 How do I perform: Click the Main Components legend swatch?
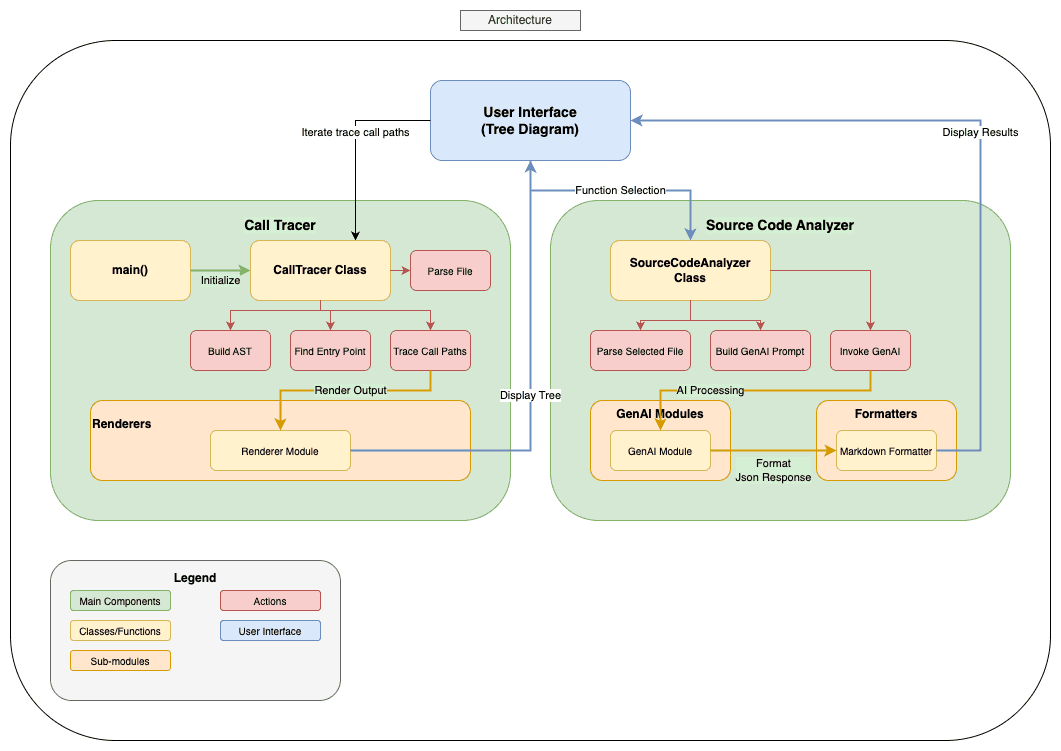120,601
